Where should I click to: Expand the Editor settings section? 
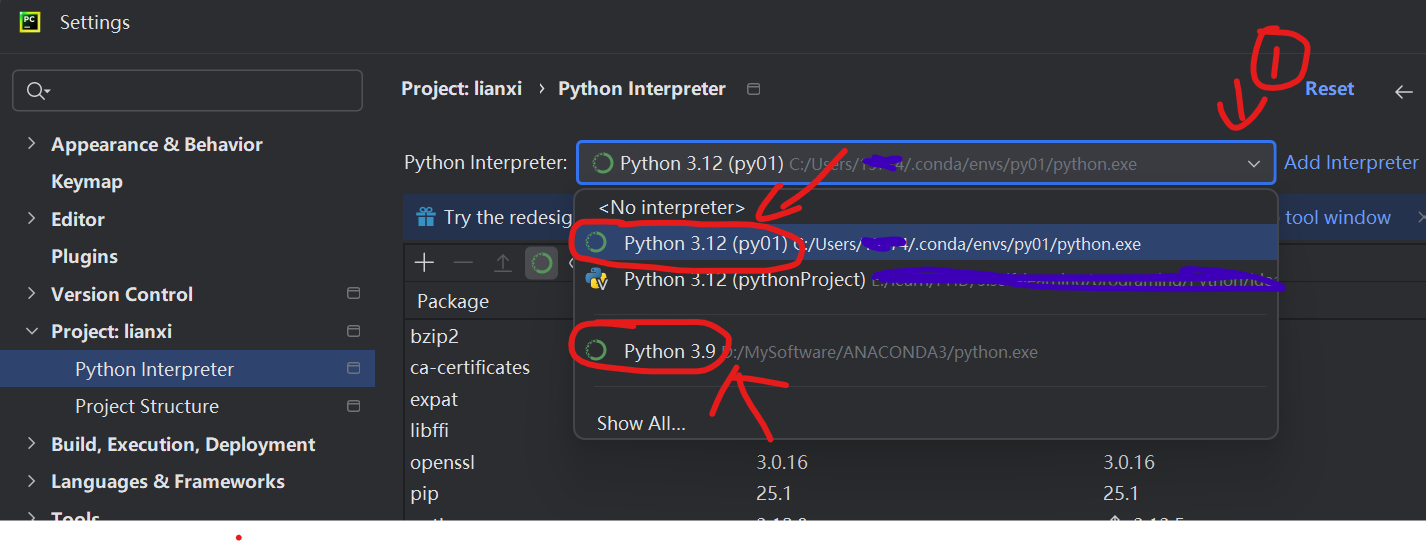[x=32, y=219]
